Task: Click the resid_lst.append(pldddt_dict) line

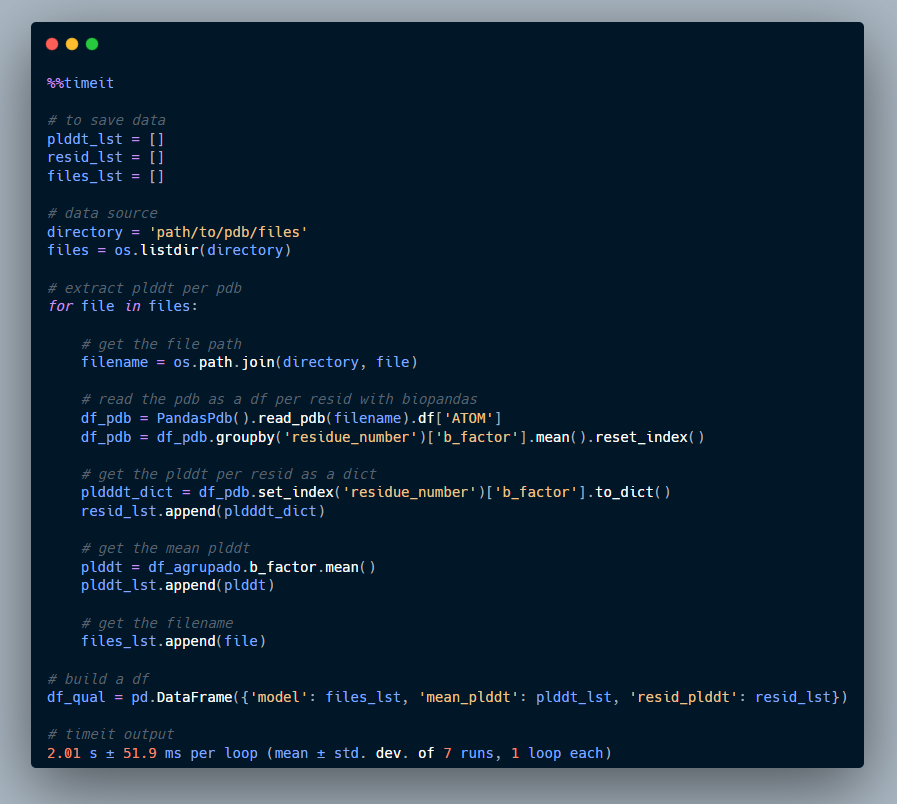Action: (x=203, y=511)
